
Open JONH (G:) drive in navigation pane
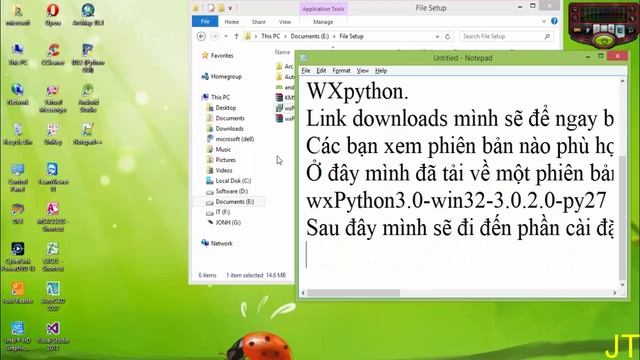224,222
